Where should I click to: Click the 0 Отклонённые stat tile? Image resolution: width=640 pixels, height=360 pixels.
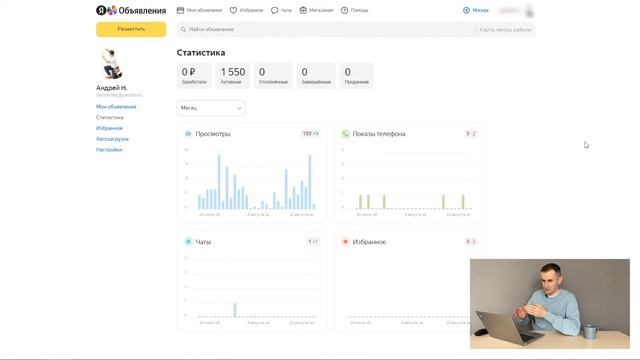273,76
